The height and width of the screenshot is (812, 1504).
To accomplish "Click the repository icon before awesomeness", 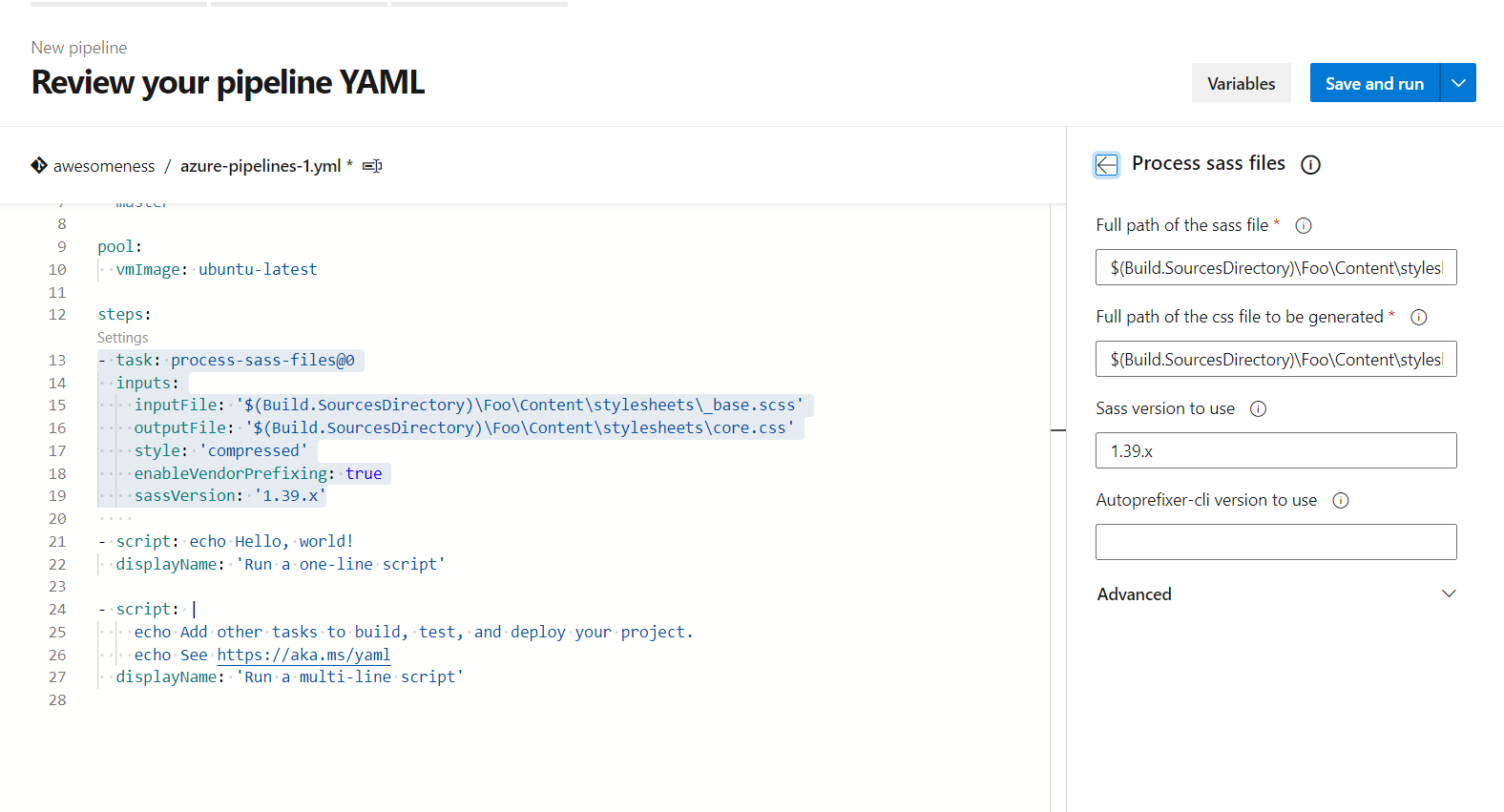I will click(39, 165).
